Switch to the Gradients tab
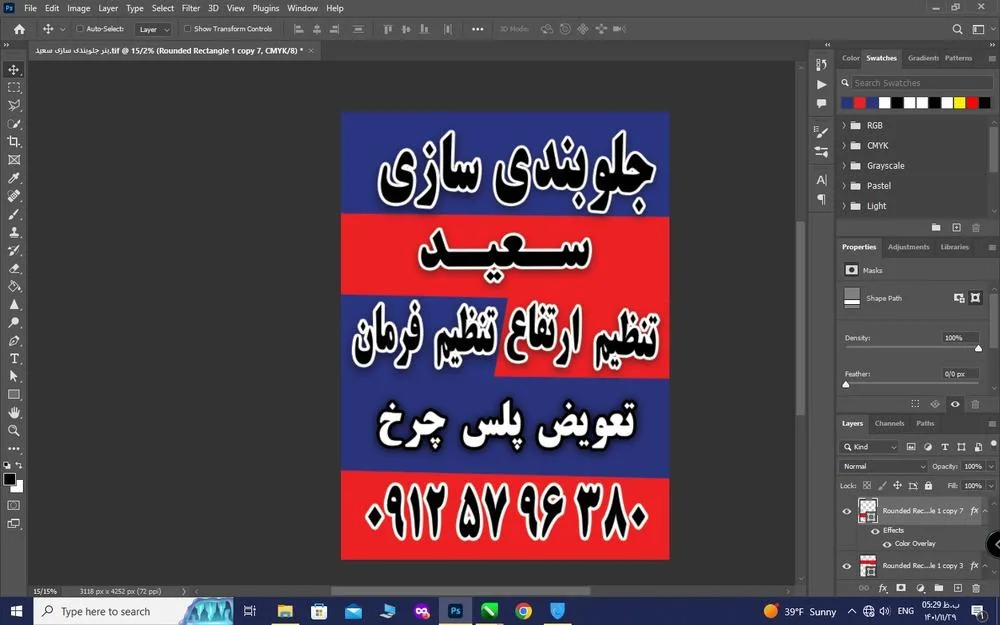The width and height of the screenshot is (1000, 625). click(923, 58)
